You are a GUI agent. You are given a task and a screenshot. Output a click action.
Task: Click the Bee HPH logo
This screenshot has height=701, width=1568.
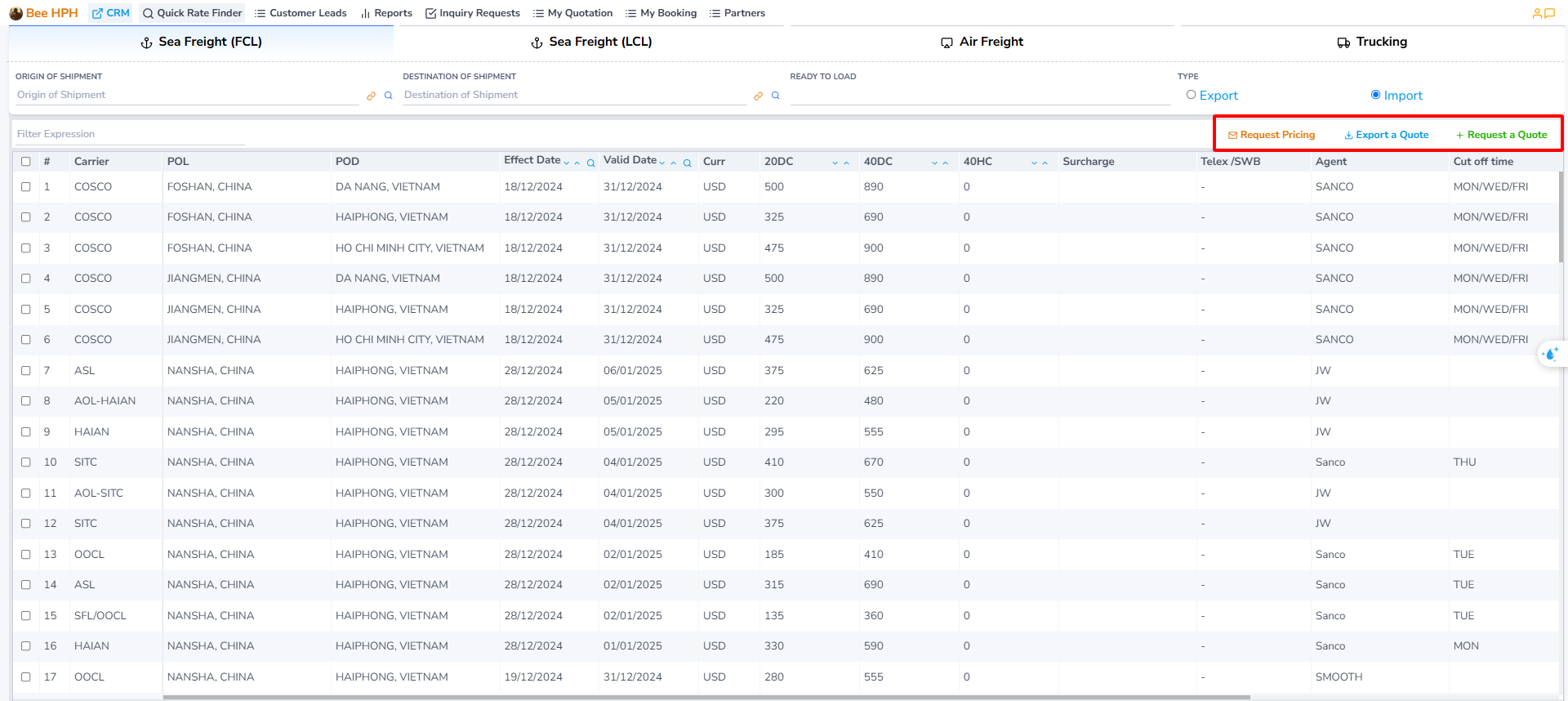click(44, 13)
